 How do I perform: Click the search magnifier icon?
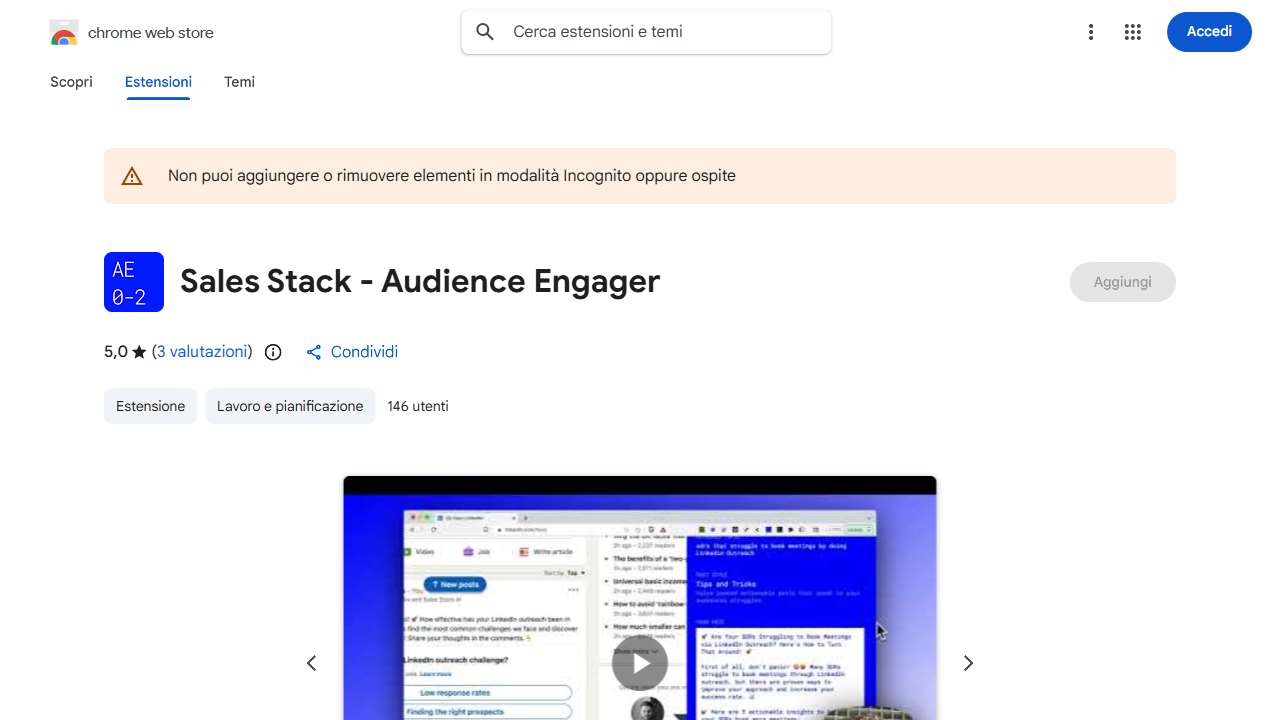tap(484, 32)
